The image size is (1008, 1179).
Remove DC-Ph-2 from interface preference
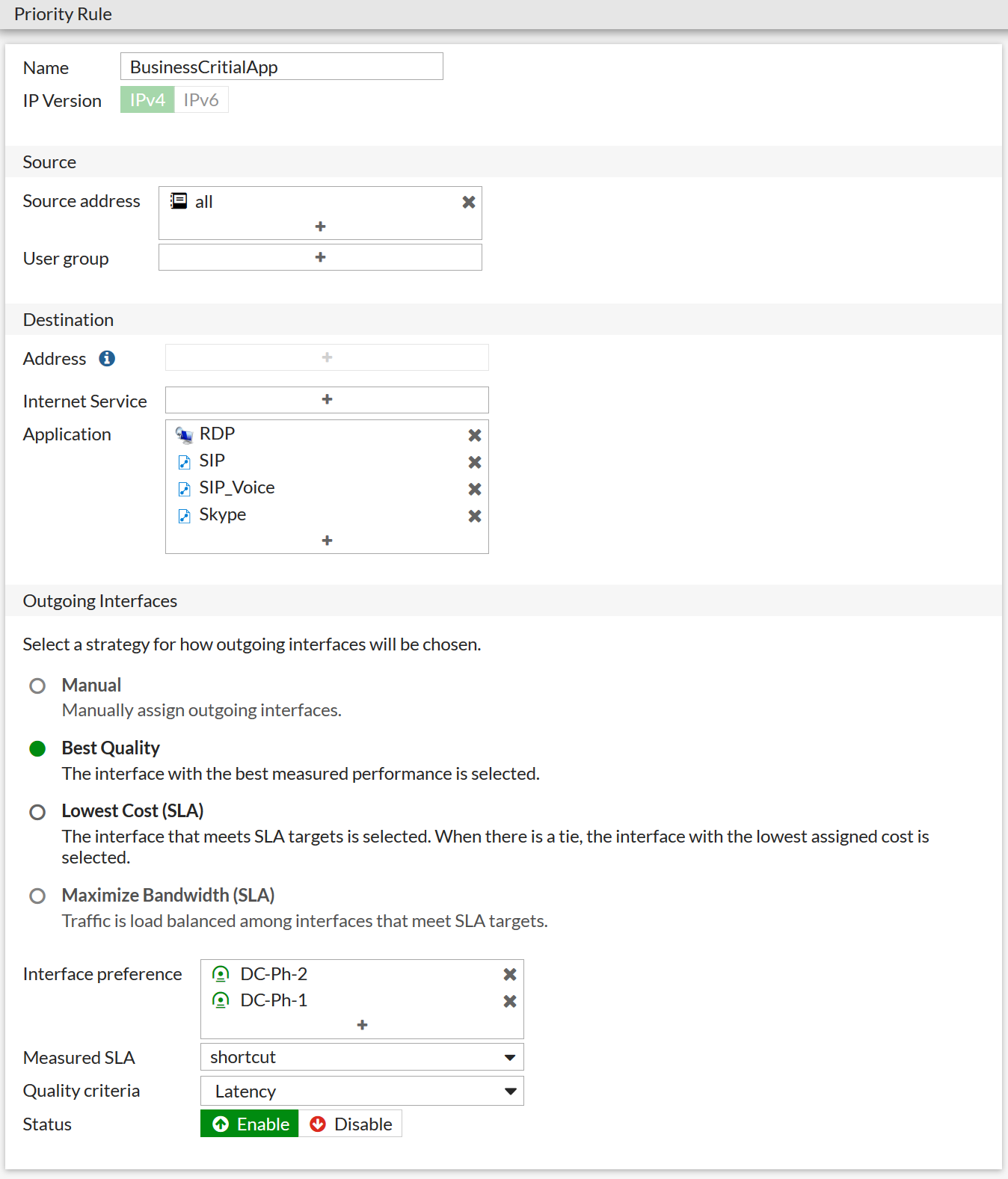[510, 974]
